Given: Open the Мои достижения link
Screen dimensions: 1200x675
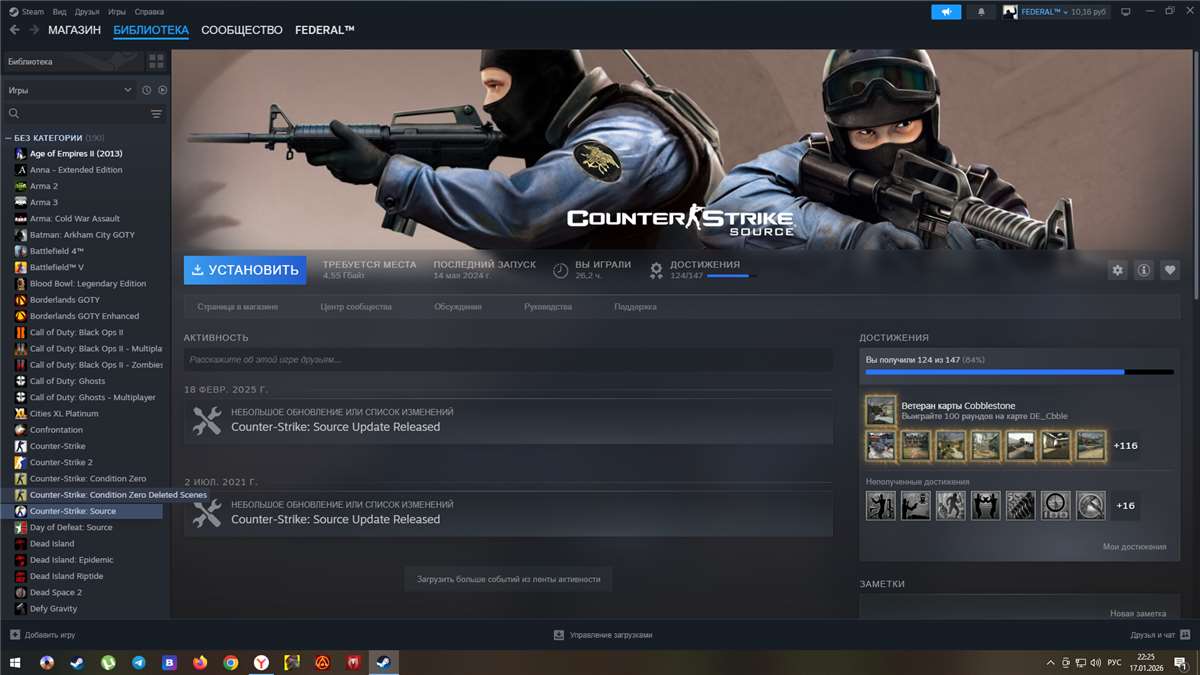Looking at the screenshot, I should click(x=1134, y=547).
